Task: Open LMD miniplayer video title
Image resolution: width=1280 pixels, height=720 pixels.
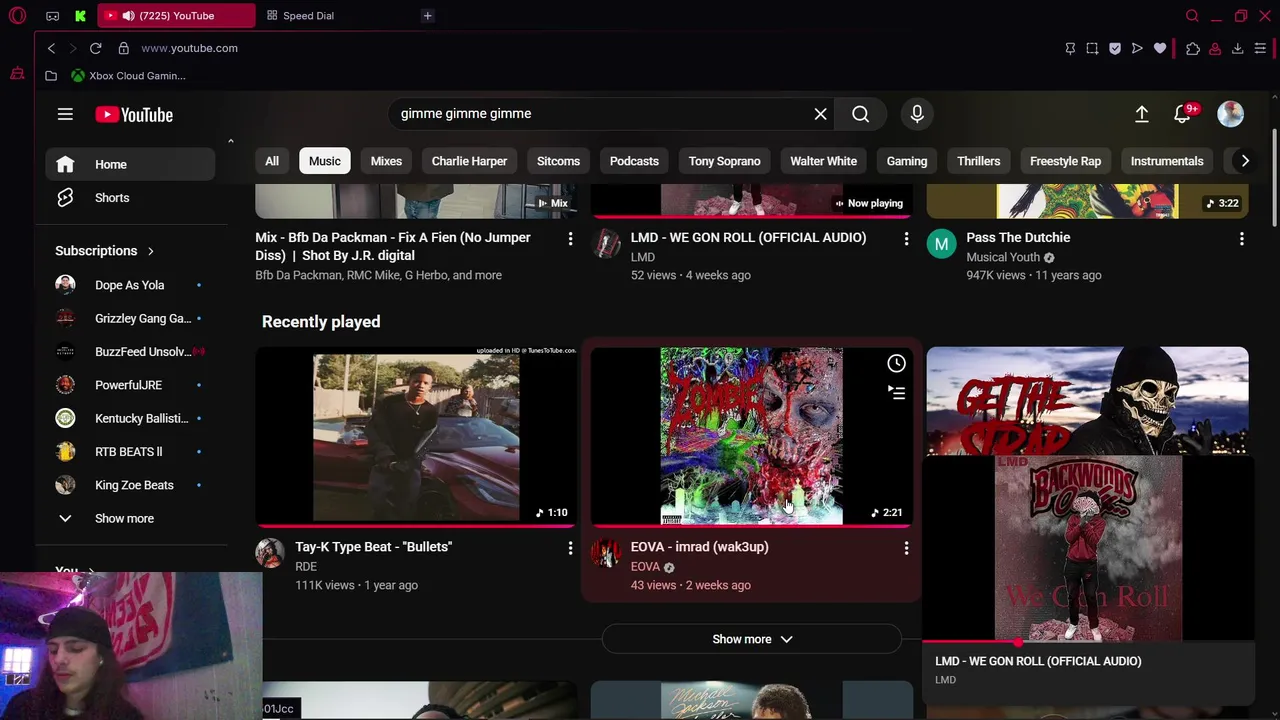Action: 1038,661
